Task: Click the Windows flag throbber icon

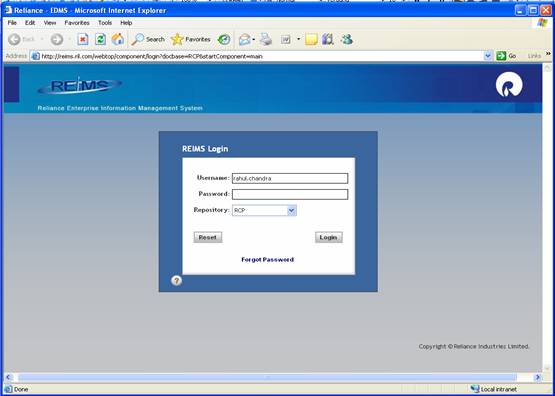Action: pos(542,23)
